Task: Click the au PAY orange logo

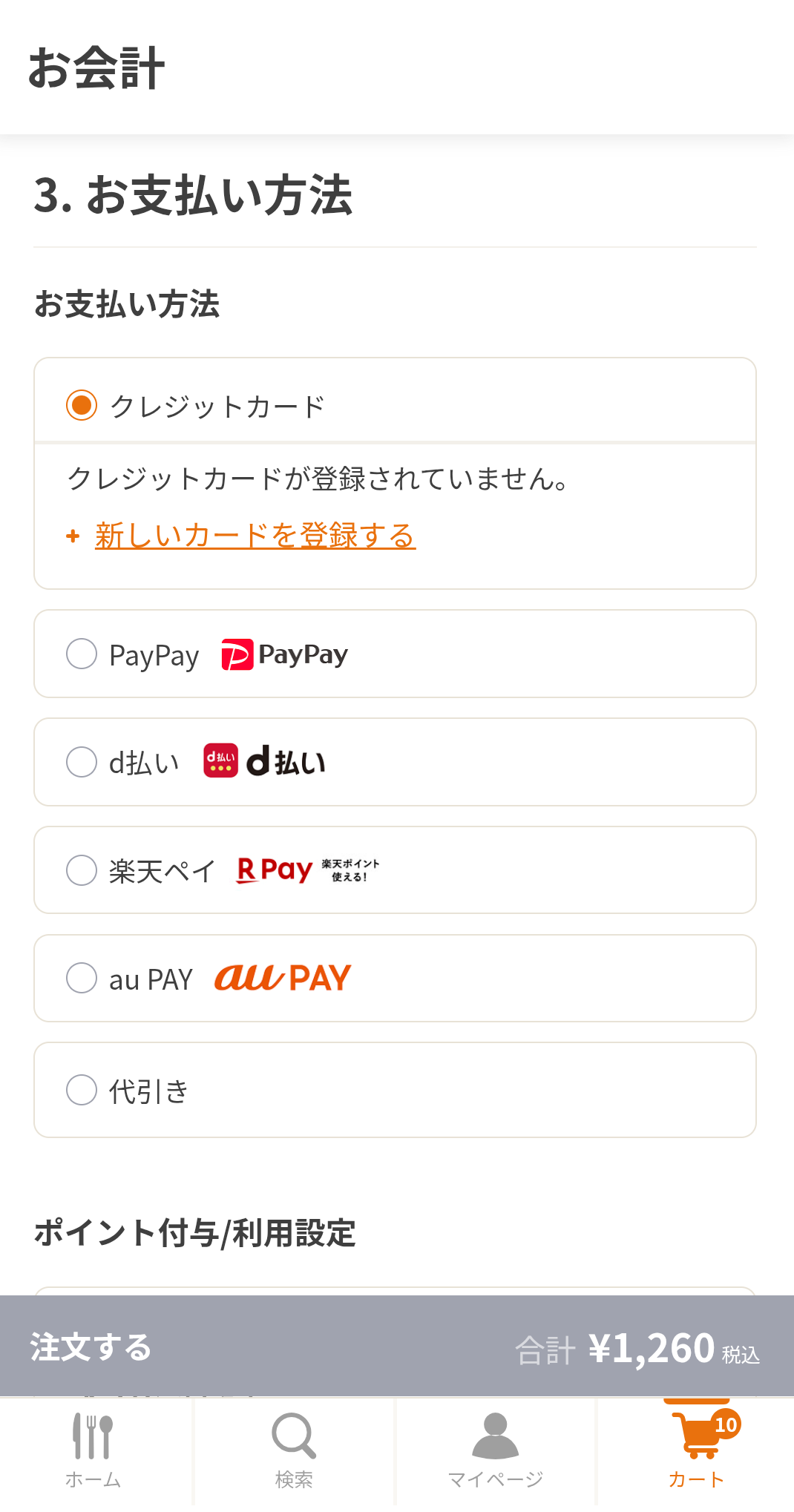Action: pyautogui.click(x=283, y=978)
